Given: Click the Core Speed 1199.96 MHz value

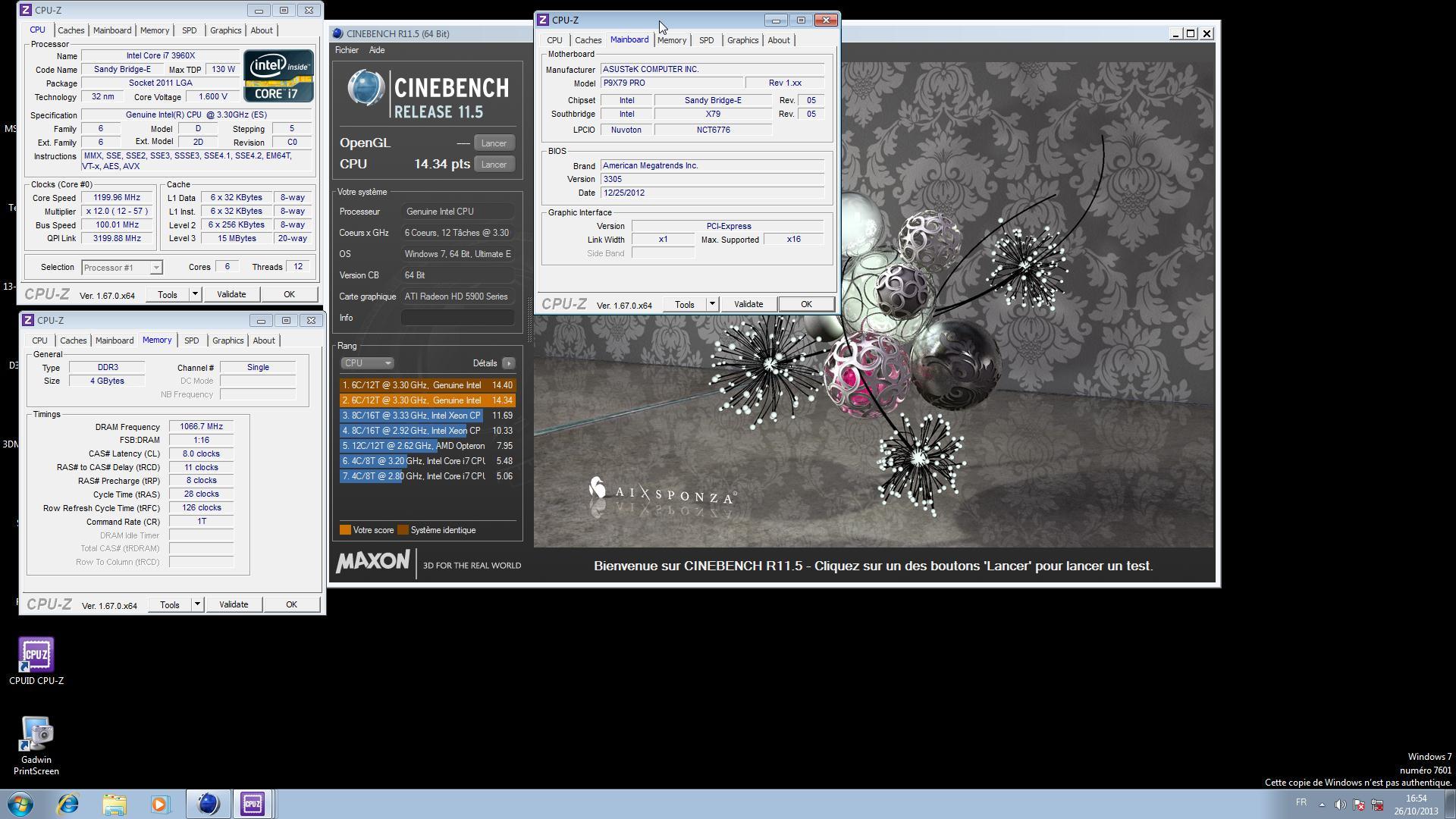Looking at the screenshot, I should (x=117, y=198).
